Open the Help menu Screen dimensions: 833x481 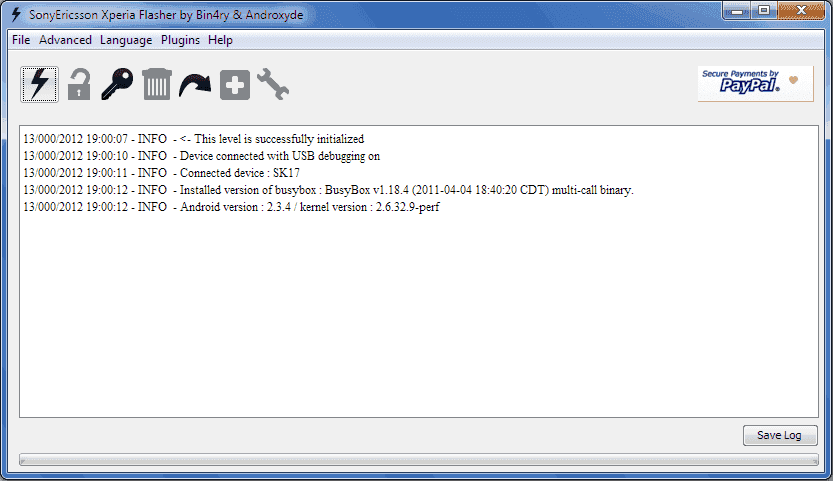[220, 40]
